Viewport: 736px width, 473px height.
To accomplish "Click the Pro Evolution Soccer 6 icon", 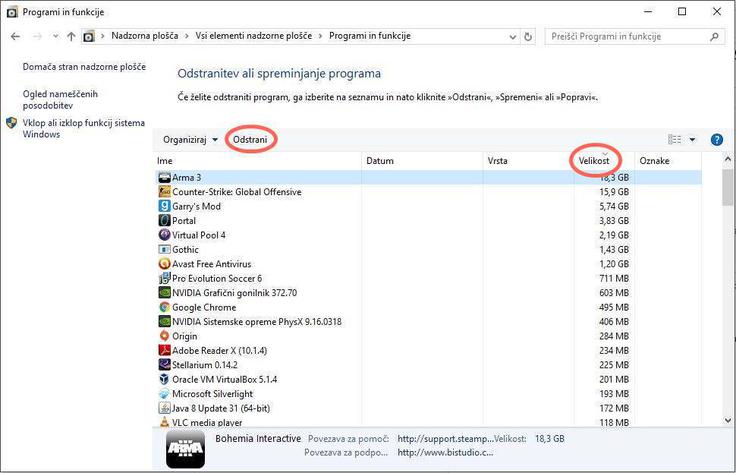I will coord(164,278).
